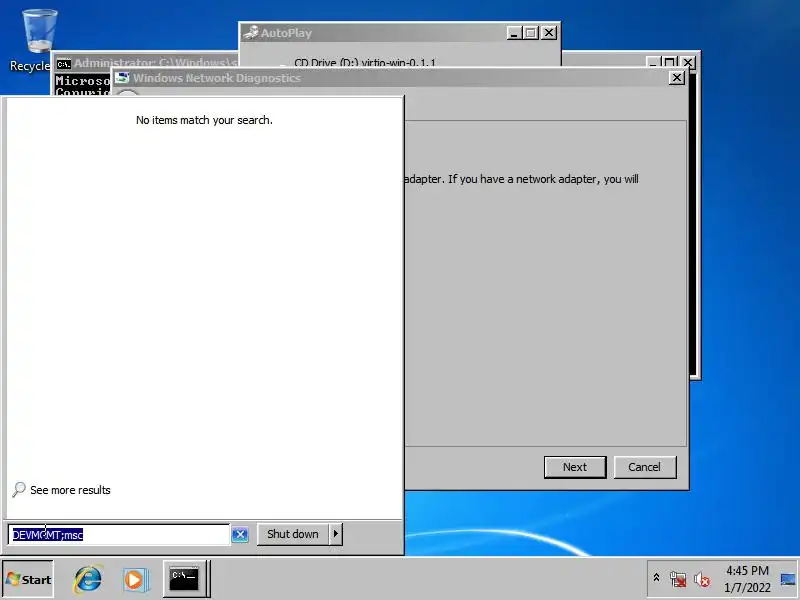Close the AutoPlay window
The width and height of the screenshot is (800, 600).
pos(548,33)
